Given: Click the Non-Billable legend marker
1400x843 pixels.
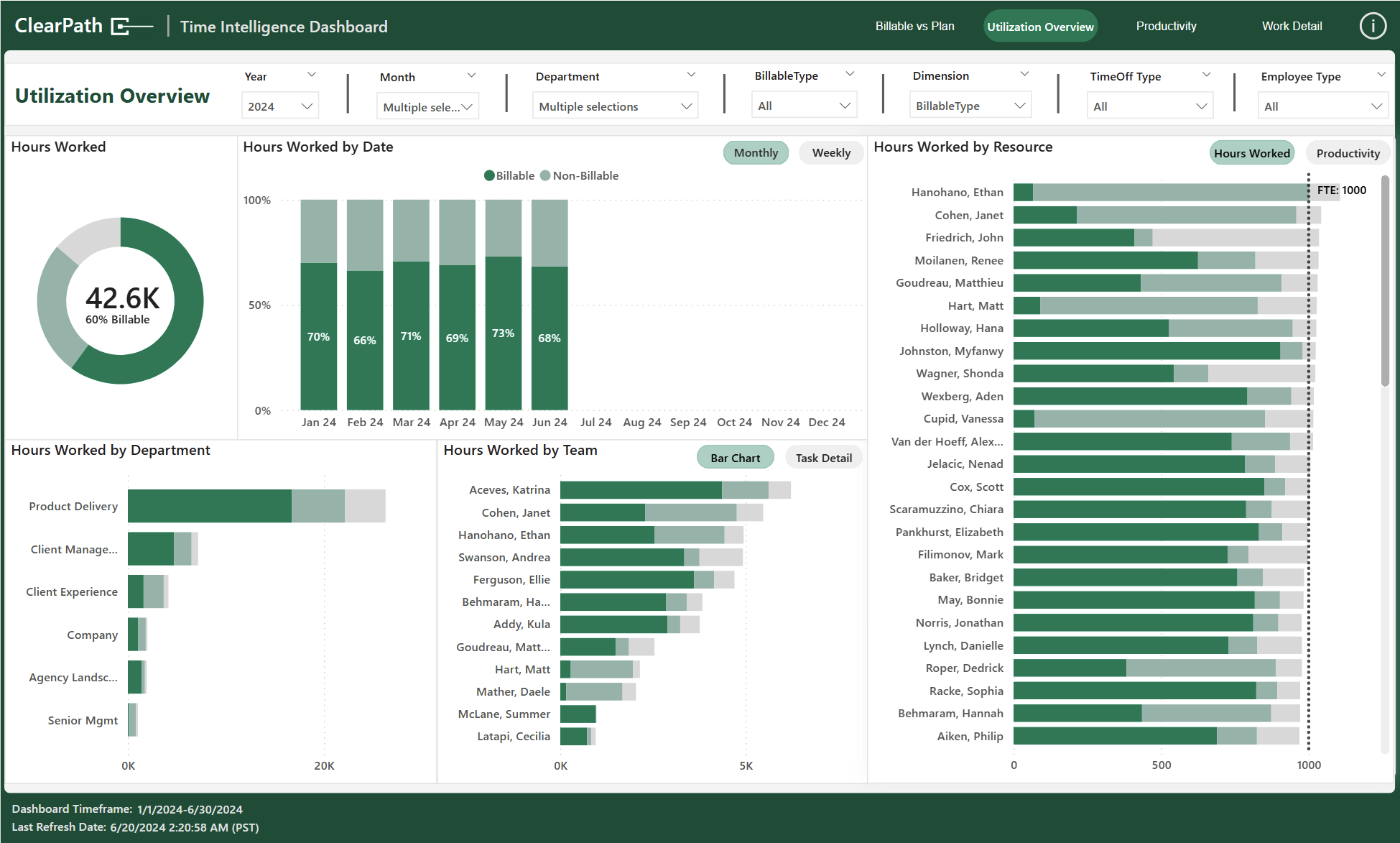Looking at the screenshot, I should tap(545, 176).
